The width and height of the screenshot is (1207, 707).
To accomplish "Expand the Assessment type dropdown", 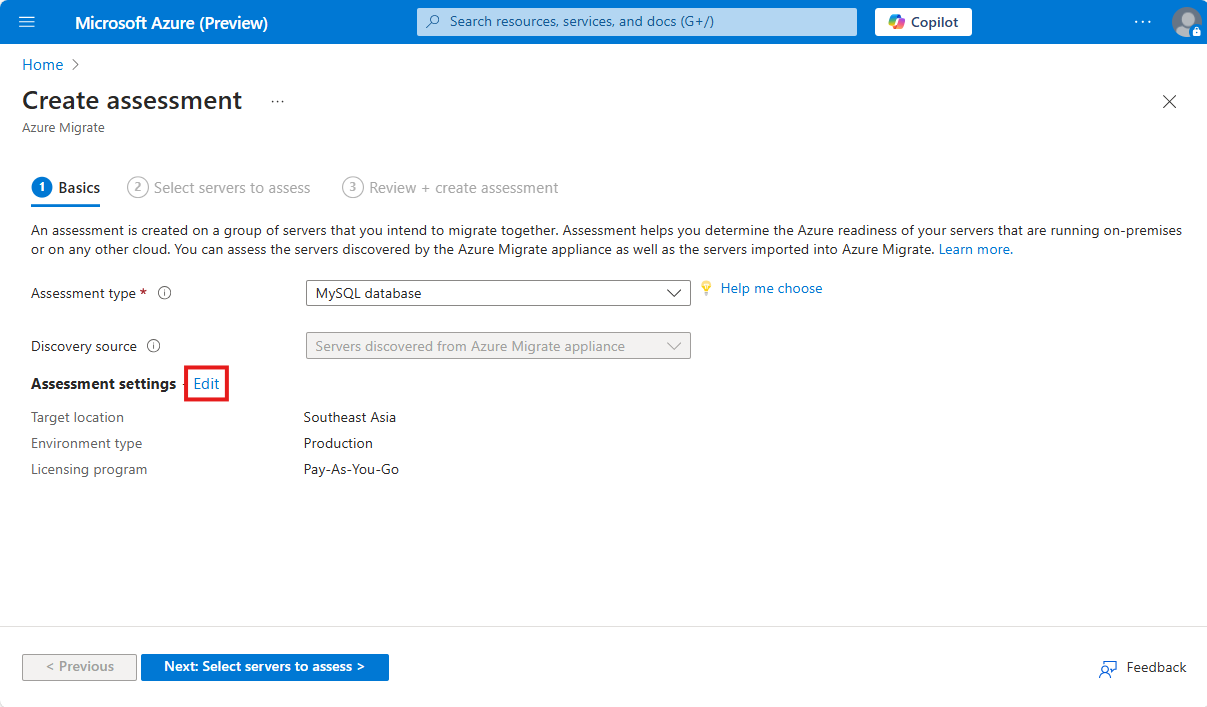I will pos(498,293).
